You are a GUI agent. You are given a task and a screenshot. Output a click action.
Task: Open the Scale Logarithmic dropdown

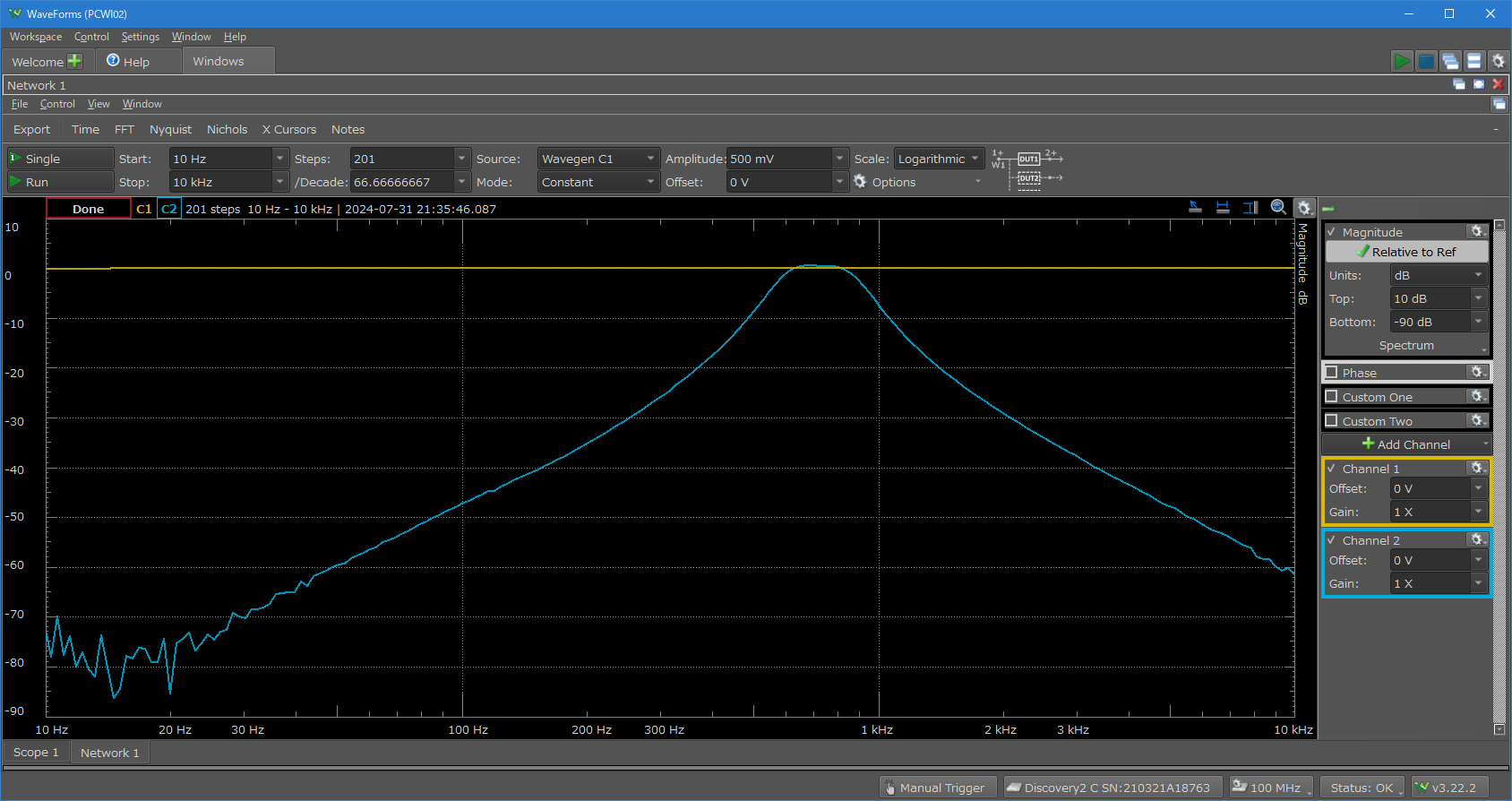coord(939,159)
